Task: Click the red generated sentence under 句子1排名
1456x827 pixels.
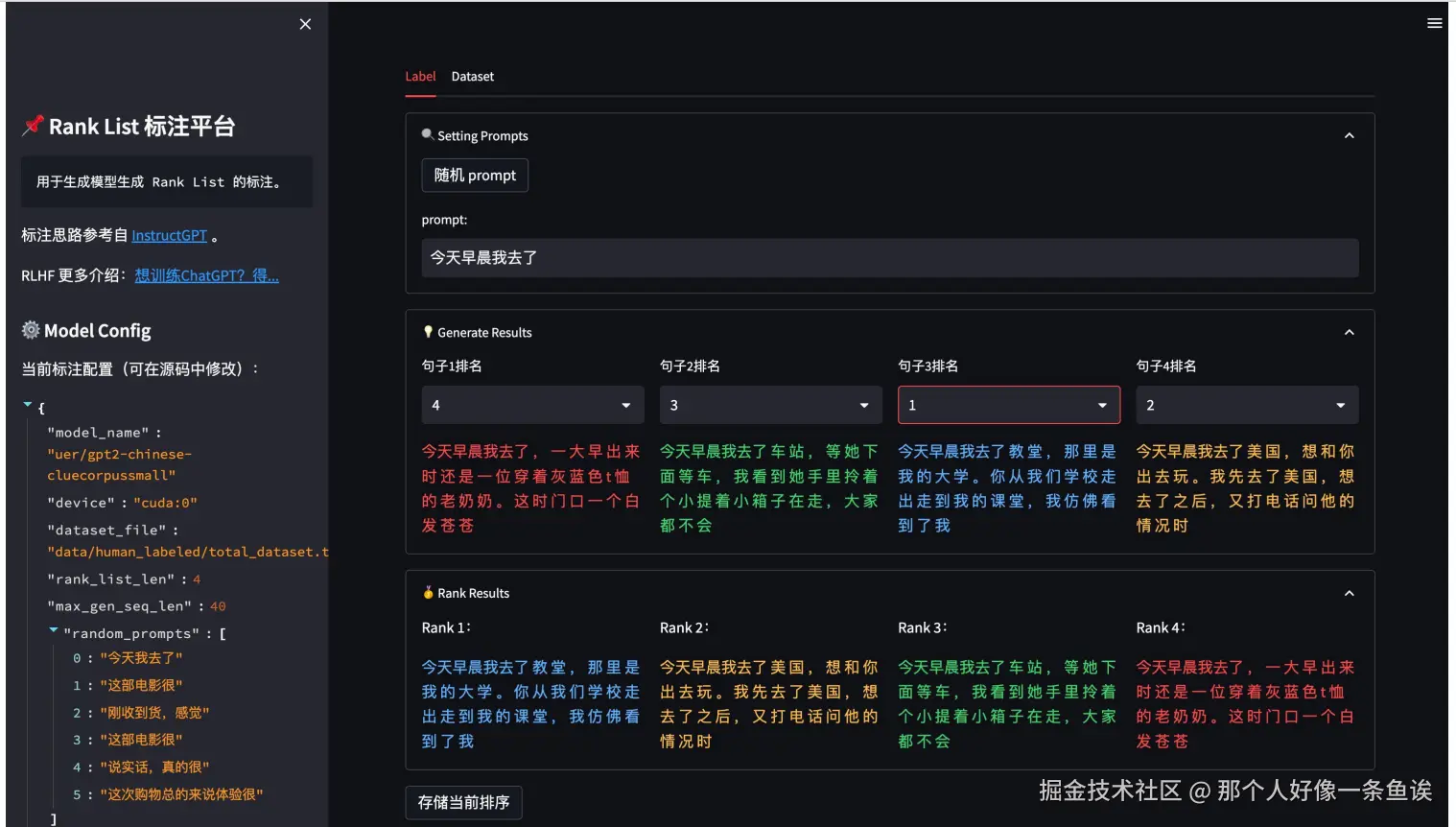Action: (x=530, y=488)
